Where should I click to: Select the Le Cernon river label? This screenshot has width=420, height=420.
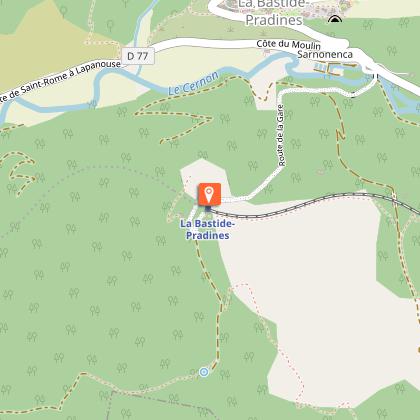click(194, 83)
